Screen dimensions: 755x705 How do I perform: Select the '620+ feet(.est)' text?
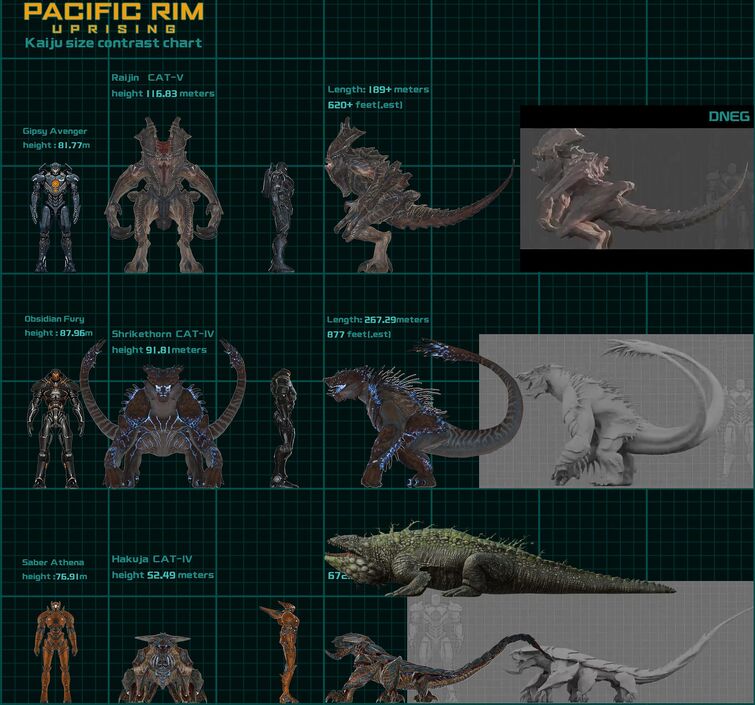point(364,104)
